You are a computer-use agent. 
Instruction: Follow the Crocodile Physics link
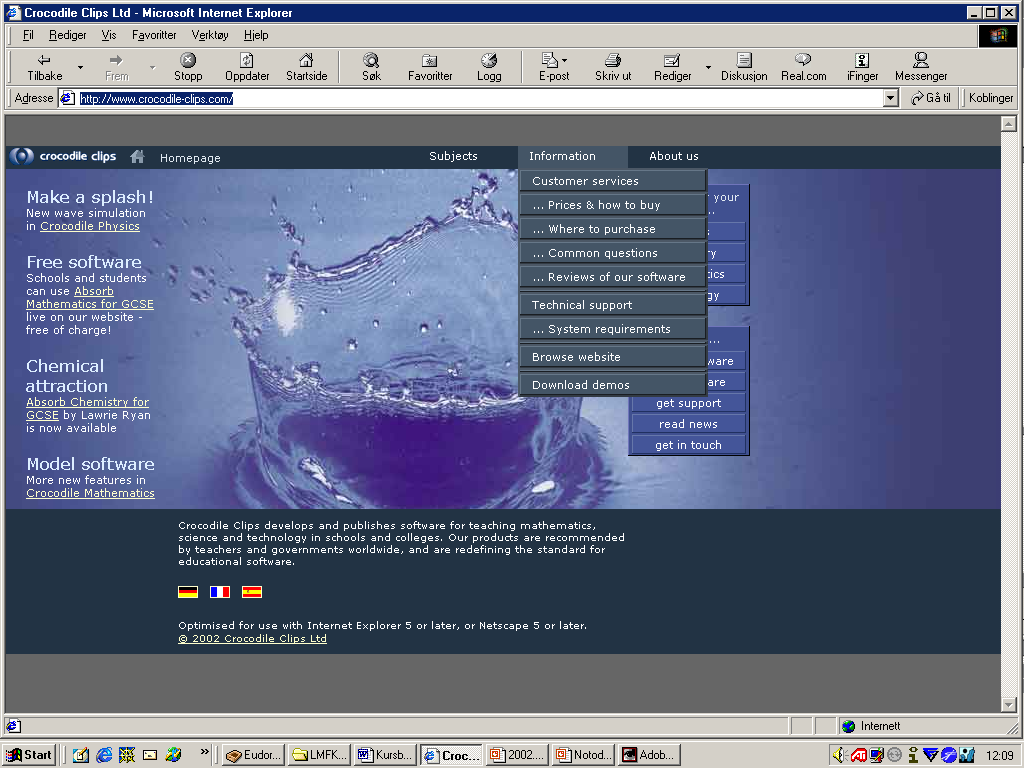click(90, 226)
